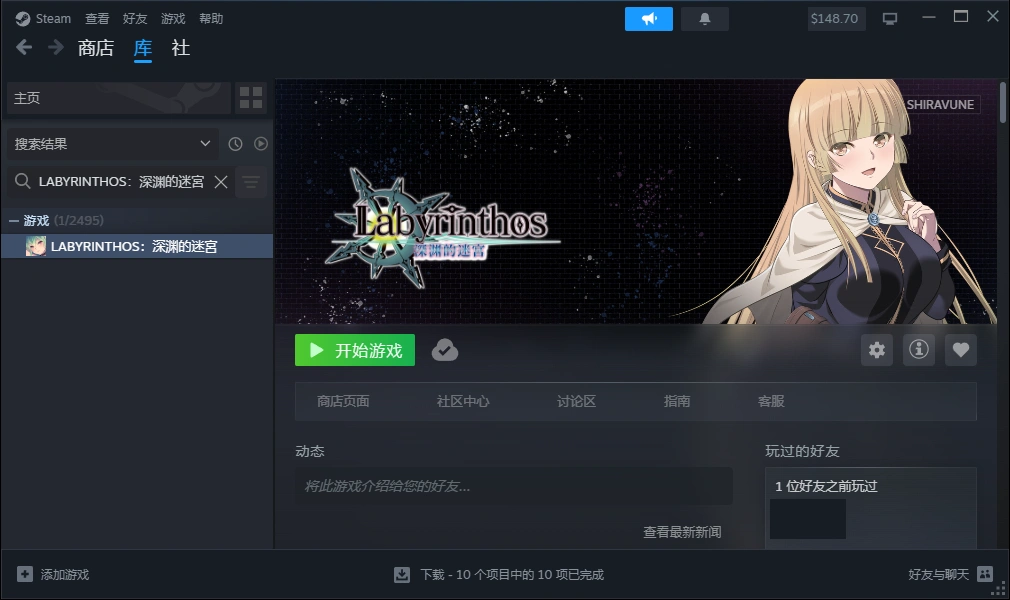1010x600 pixels.
Task: Click 添加游戏 label
Action: tap(65, 574)
